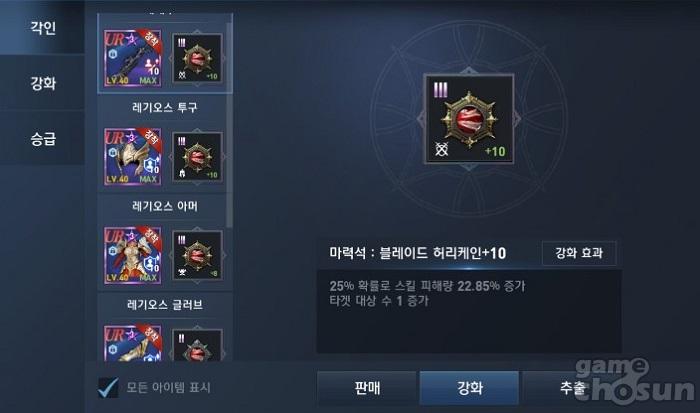Toggle the 모든 아이템 표시 checkbox
This screenshot has width=700, height=413.
[x=108, y=387]
